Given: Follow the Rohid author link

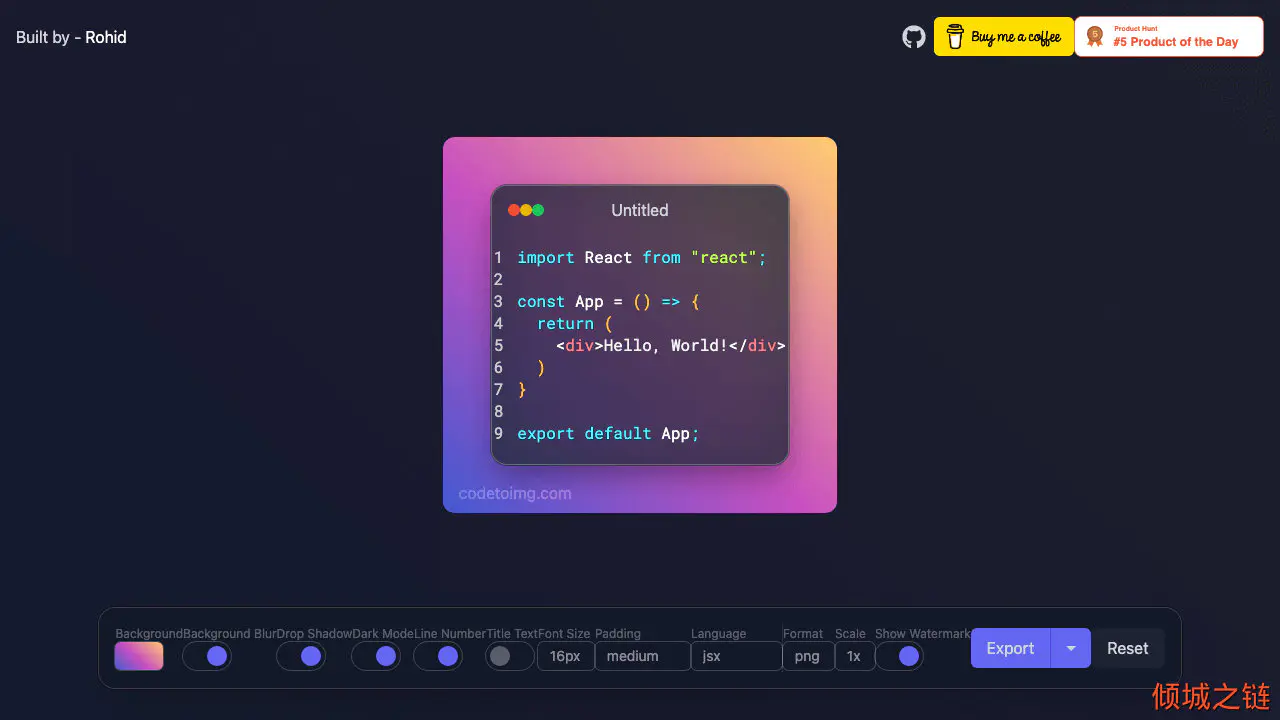Looking at the screenshot, I should pos(105,37).
